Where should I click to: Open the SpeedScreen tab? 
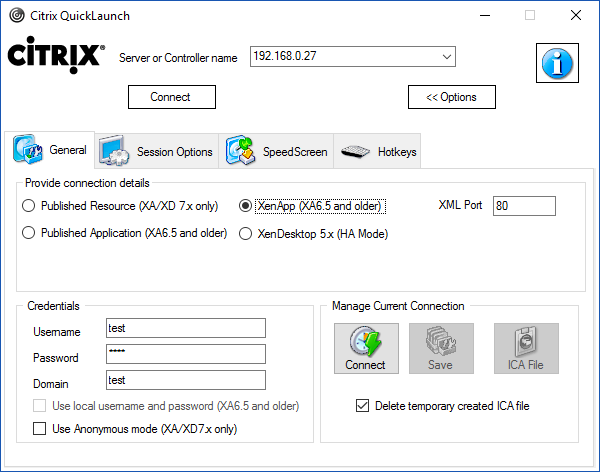[277, 152]
